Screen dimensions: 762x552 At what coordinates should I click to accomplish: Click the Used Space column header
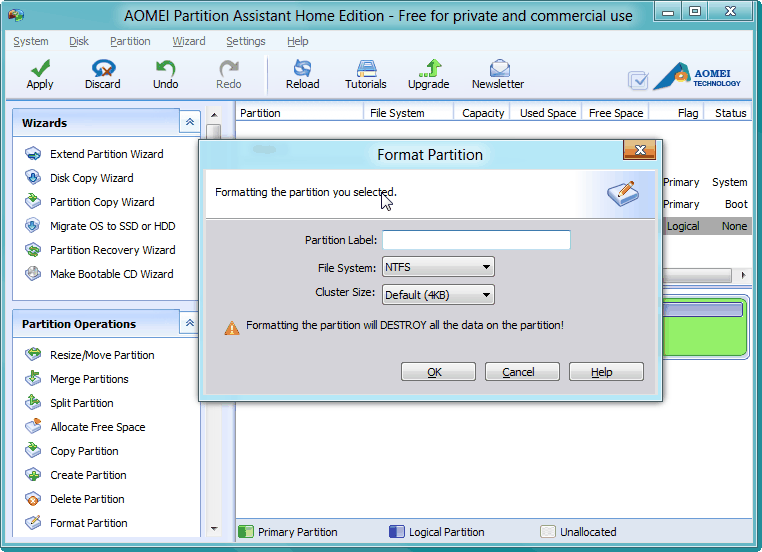point(546,113)
